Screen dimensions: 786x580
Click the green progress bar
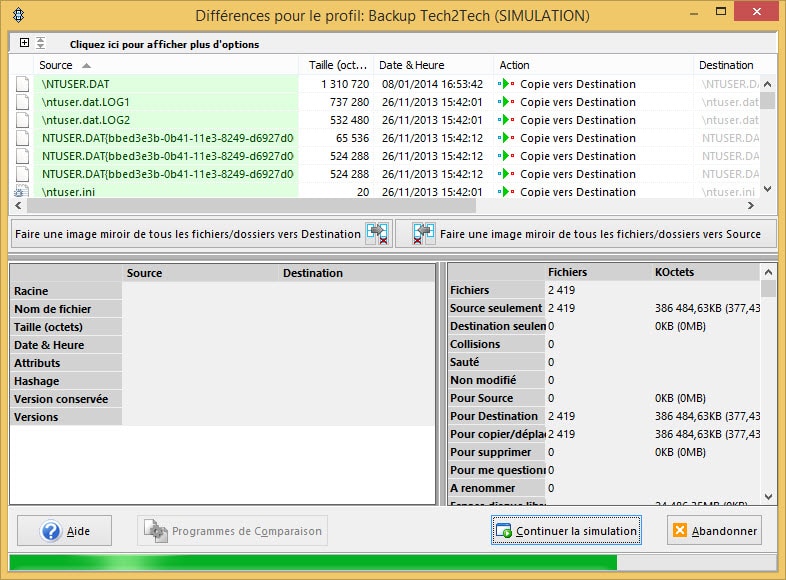(312, 563)
